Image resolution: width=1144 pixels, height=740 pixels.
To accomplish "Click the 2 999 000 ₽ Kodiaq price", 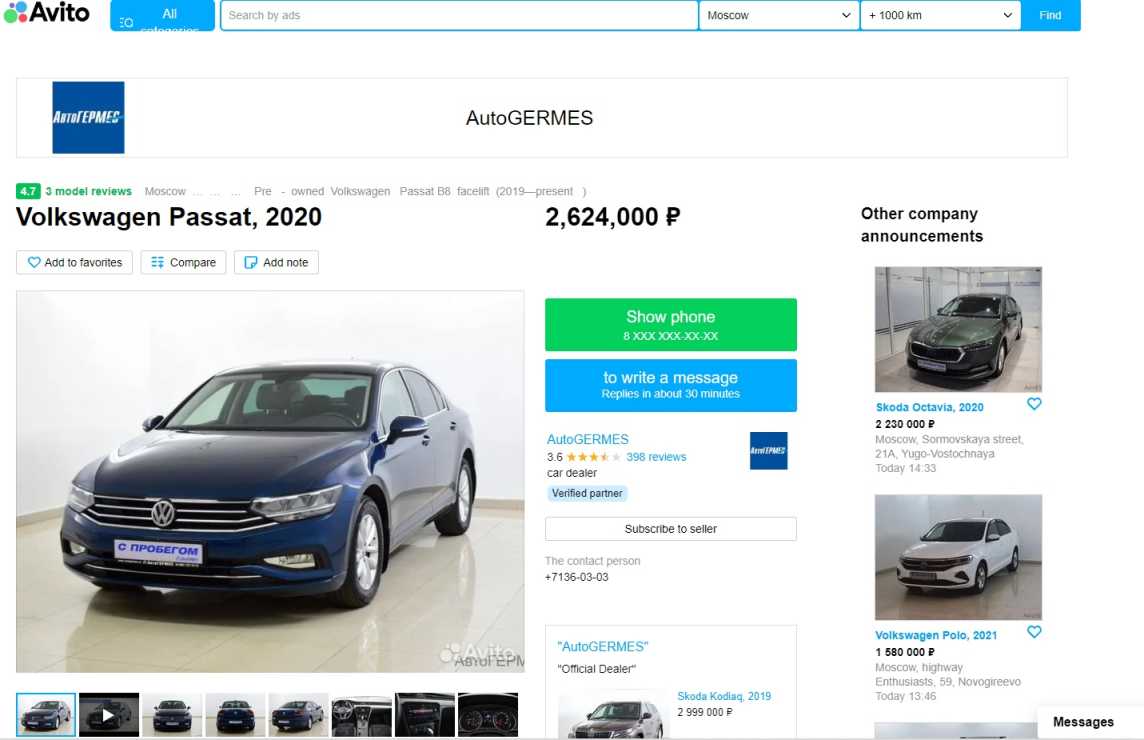I will (705, 712).
